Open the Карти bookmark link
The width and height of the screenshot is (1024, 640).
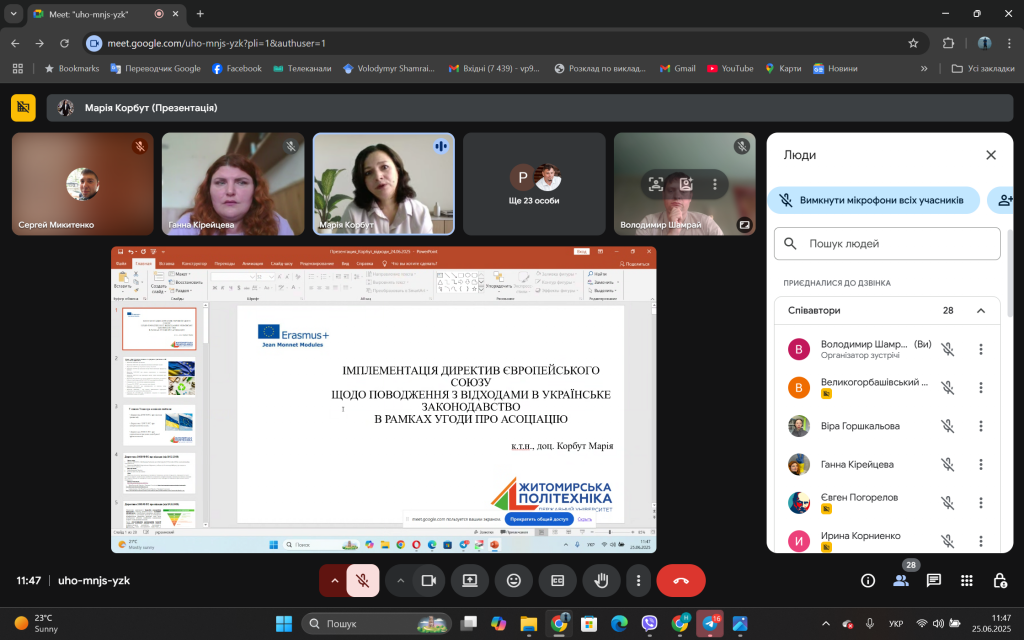[782, 69]
